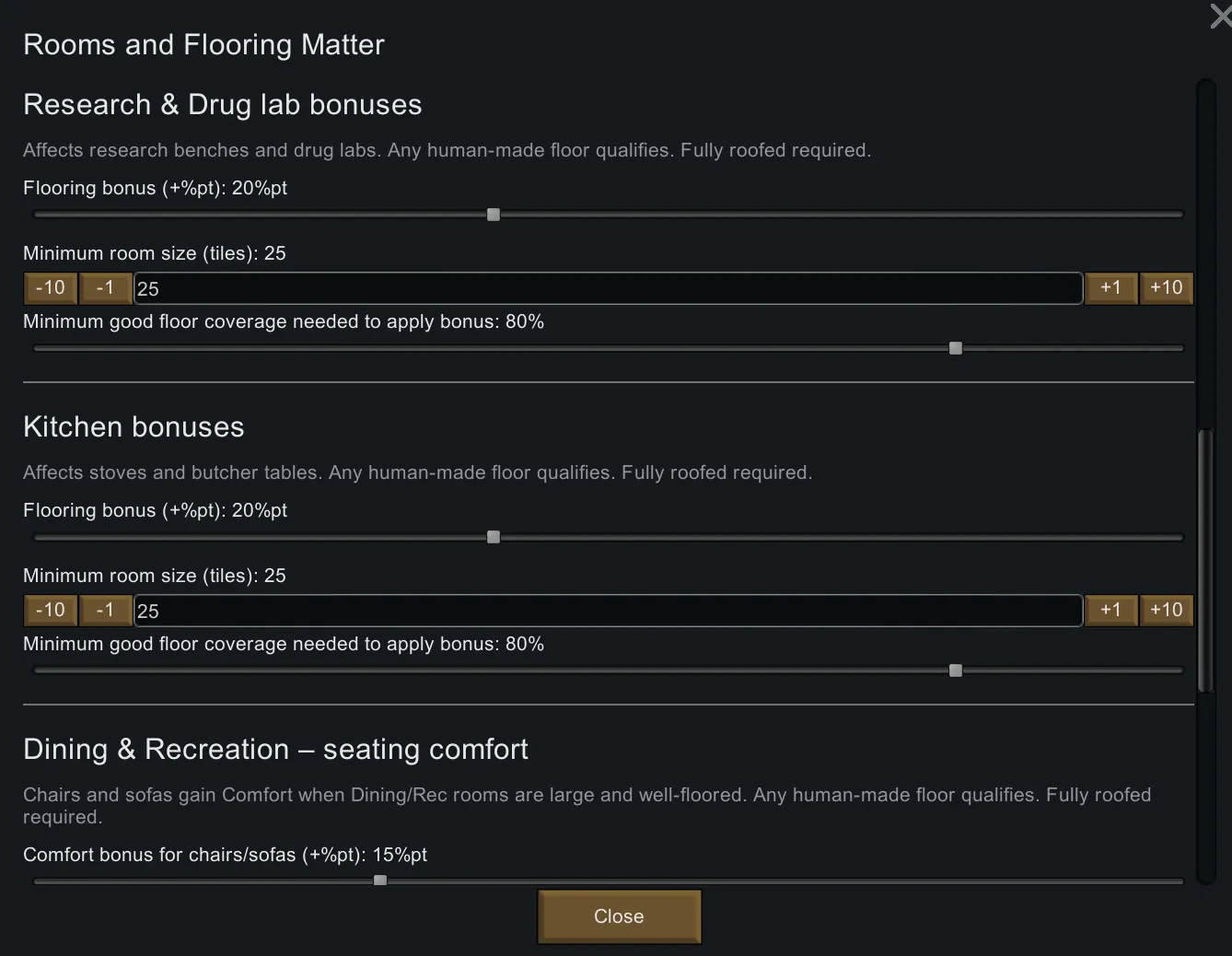Click the Kitchen Flooring bonus slider handle
Image resolution: width=1232 pixels, height=956 pixels.
coord(494,537)
